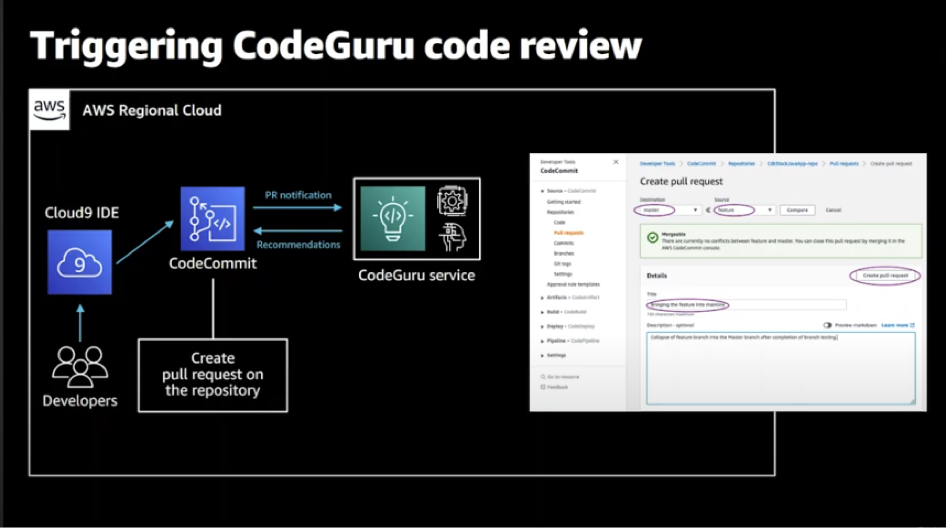Click the "Create pull request" page heading

(x=681, y=181)
